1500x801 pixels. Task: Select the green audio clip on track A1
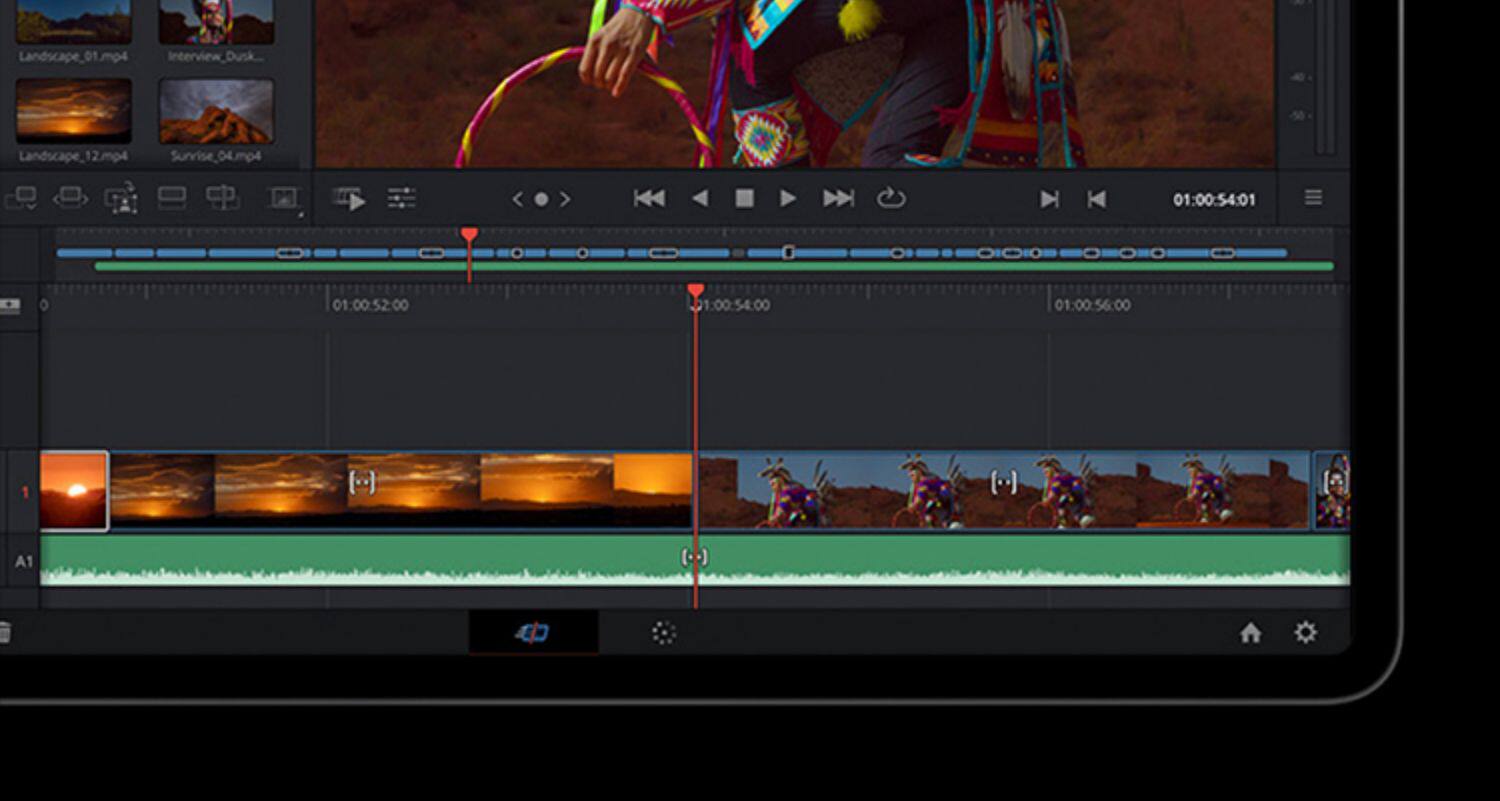coord(695,560)
